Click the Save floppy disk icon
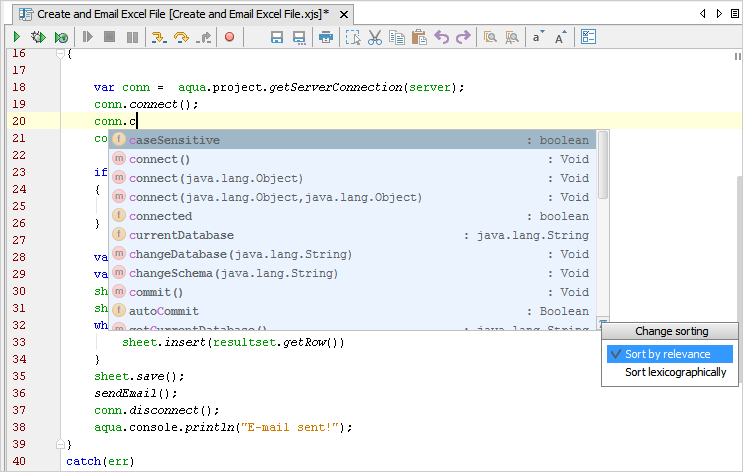Screen dimensions: 743x472 [277, 37]
